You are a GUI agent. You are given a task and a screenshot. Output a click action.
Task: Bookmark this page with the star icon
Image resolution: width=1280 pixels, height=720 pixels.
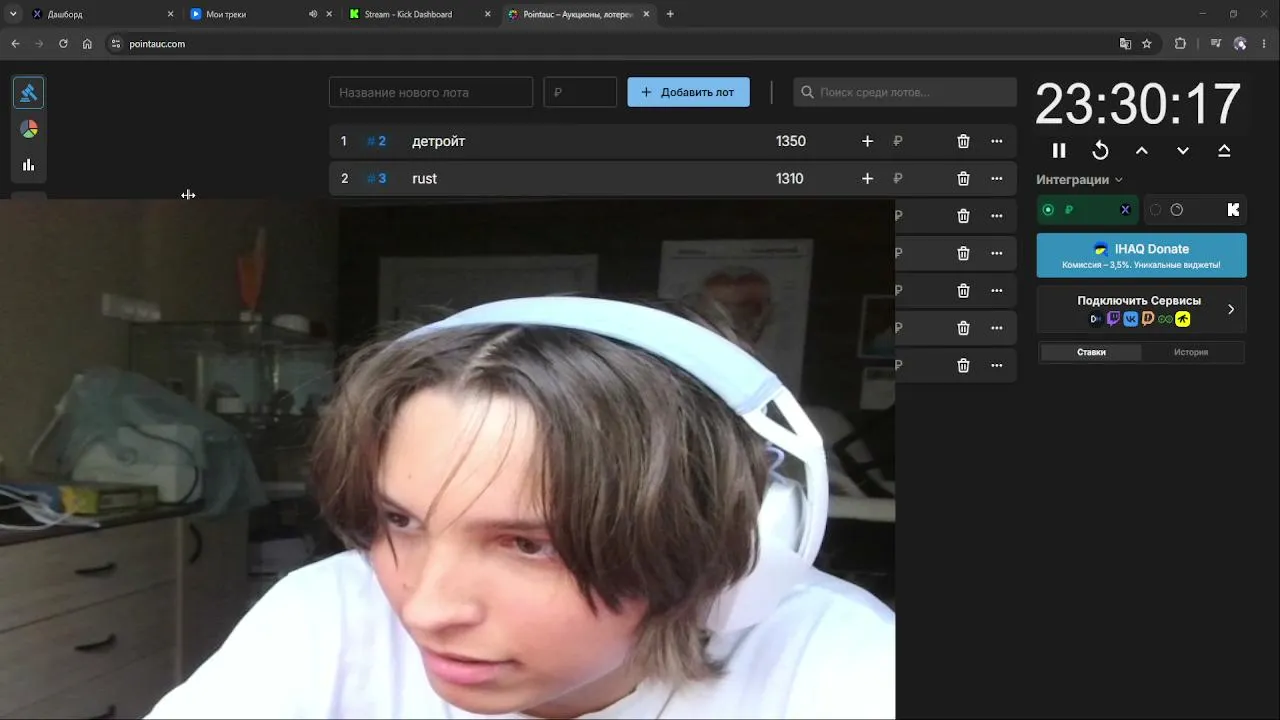click(x=1147, y=44)
